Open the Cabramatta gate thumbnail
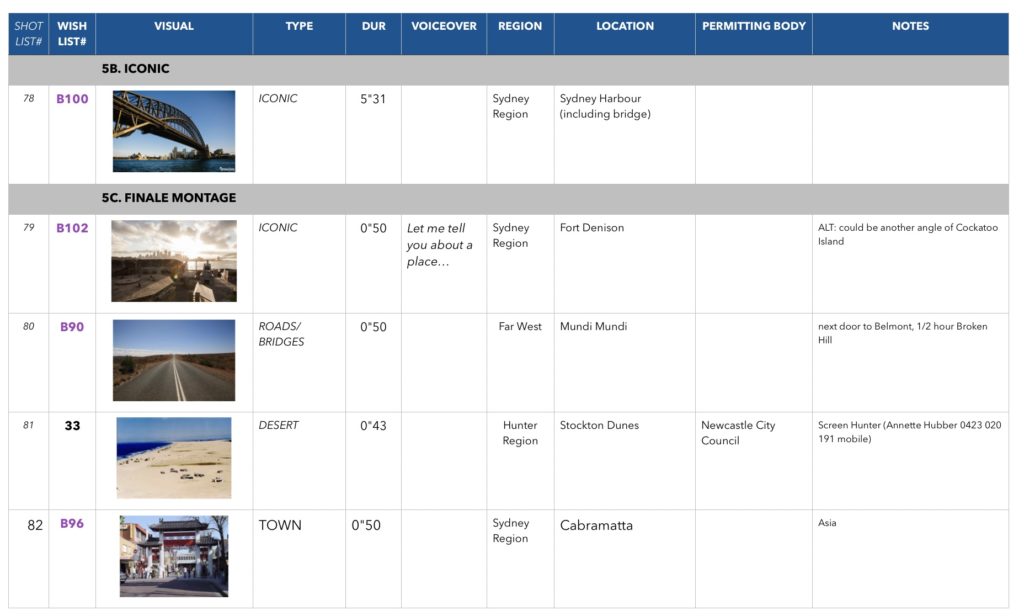 point(174,556)
